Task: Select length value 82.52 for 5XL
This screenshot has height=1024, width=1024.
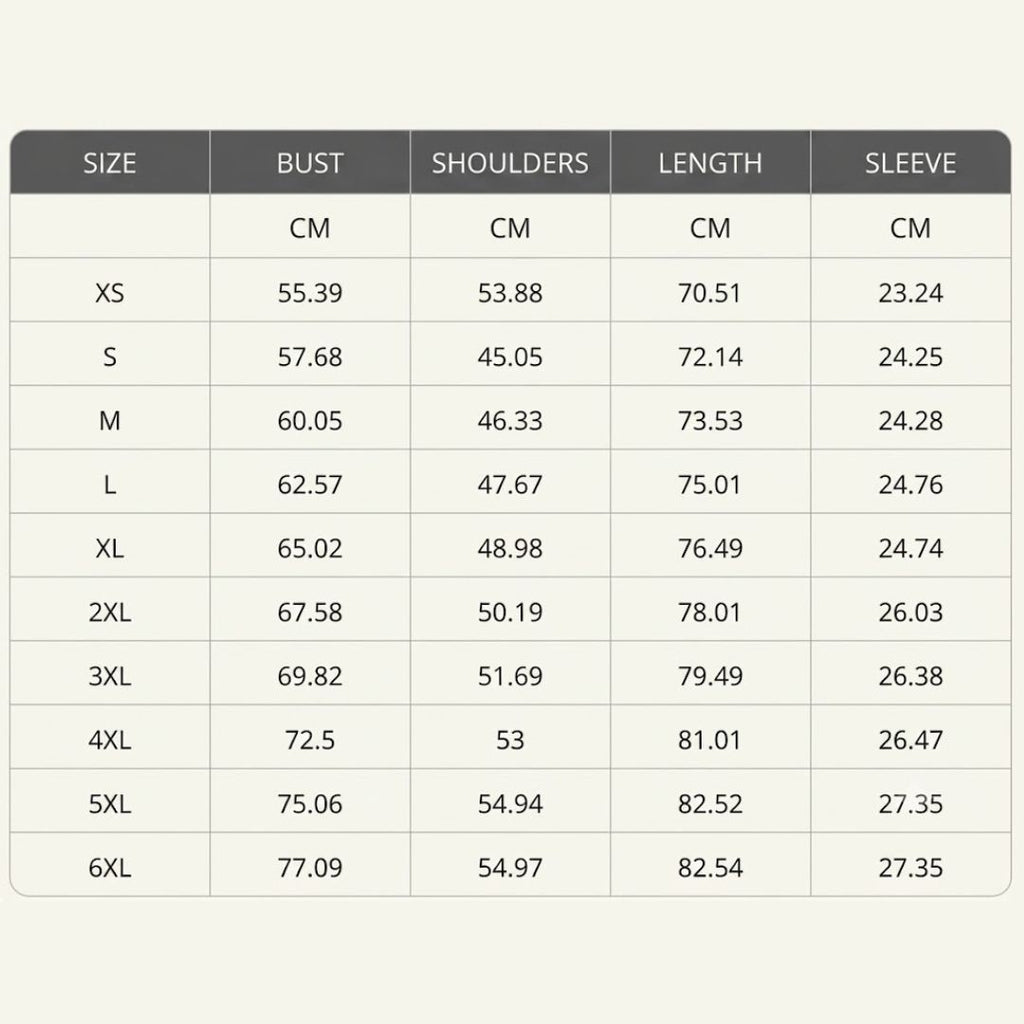Action: click(711, 803)
